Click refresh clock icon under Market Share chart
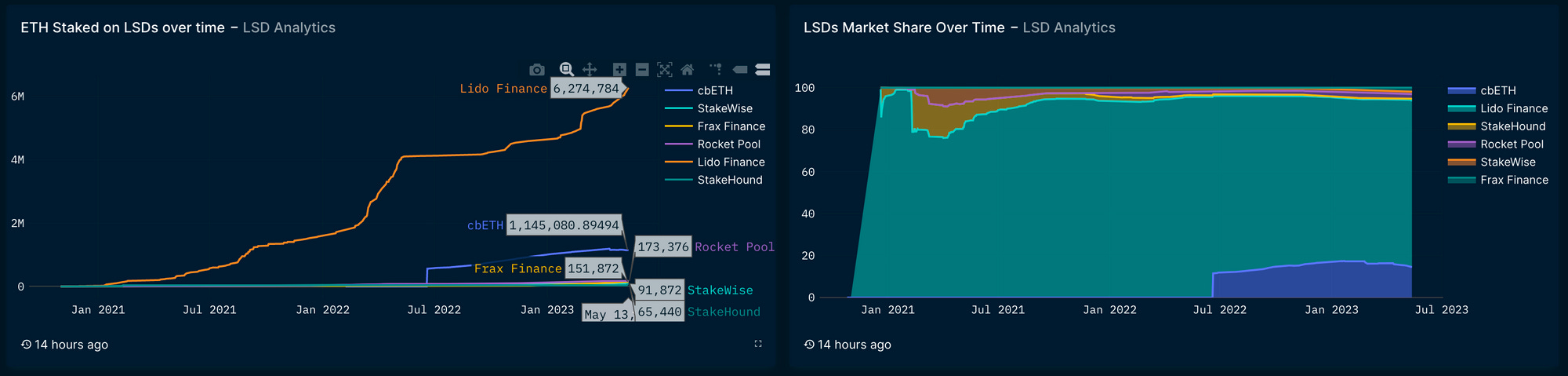This screenshot has width=1568, height=376. point(809,345)
